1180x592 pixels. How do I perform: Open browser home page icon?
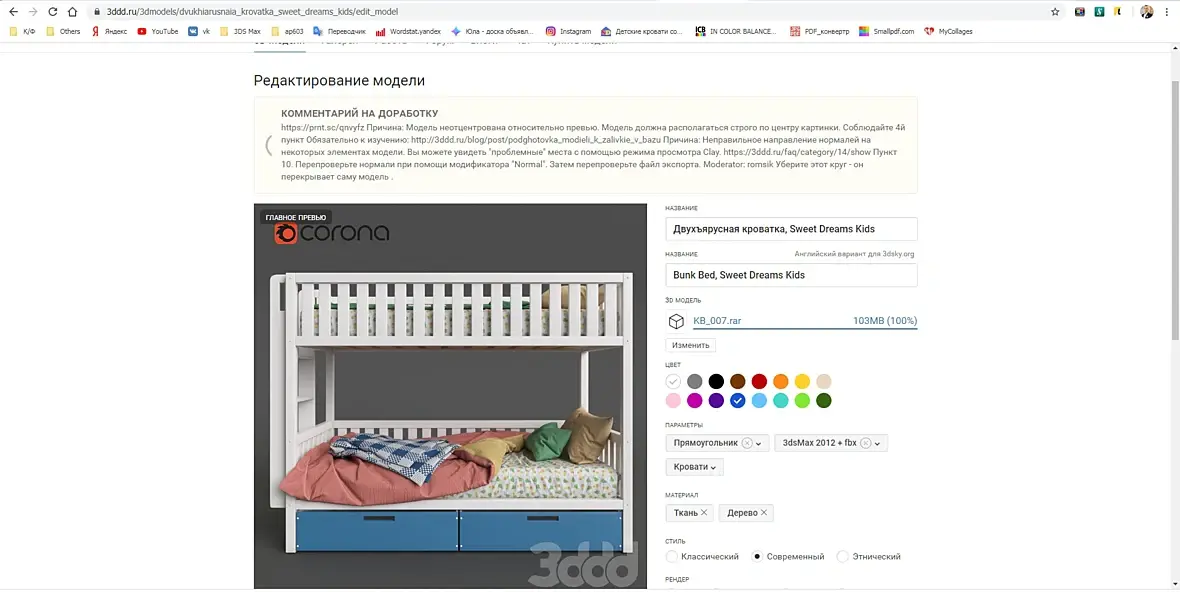(72, 12)
